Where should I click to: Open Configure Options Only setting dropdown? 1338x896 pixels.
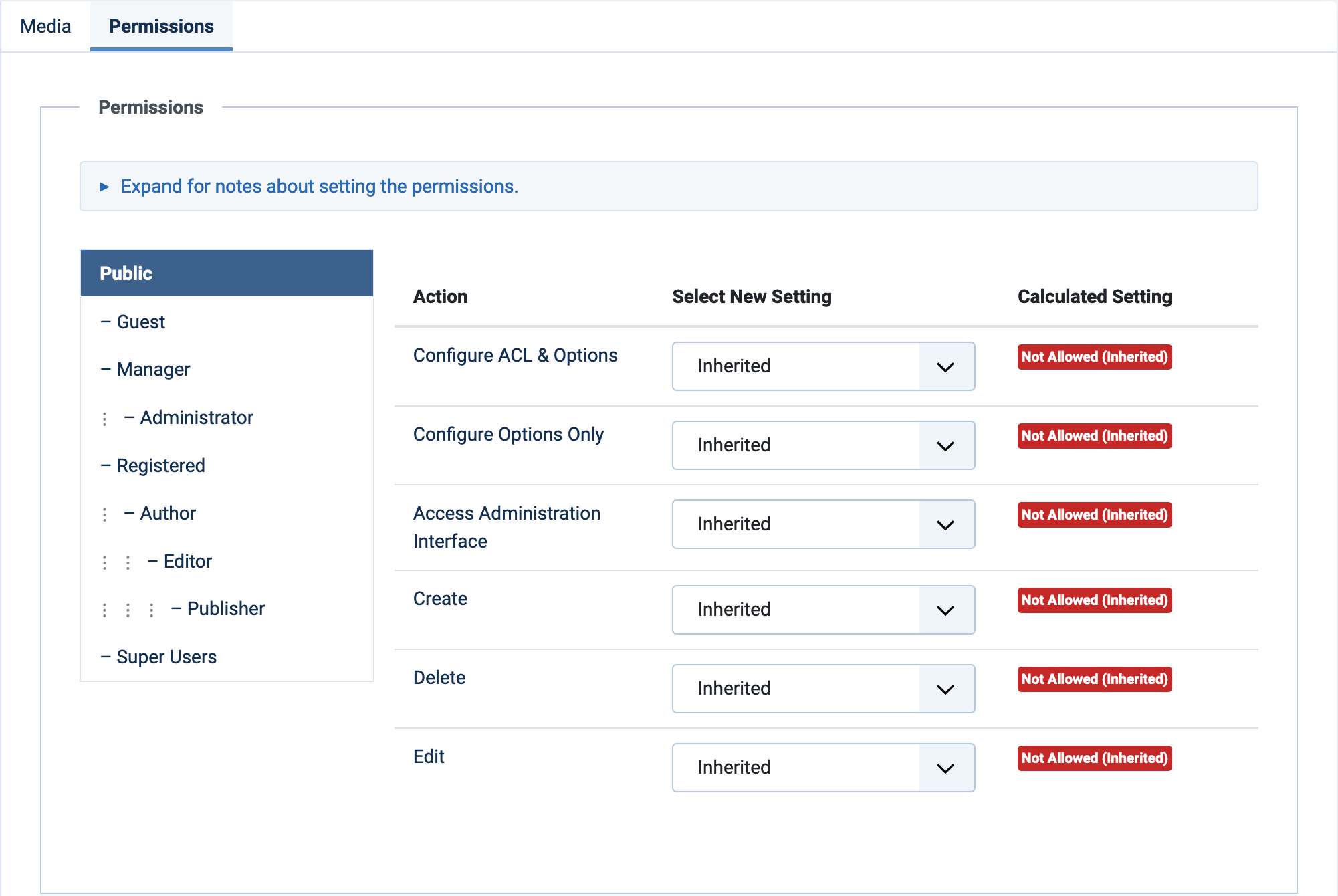click(823, 445)
